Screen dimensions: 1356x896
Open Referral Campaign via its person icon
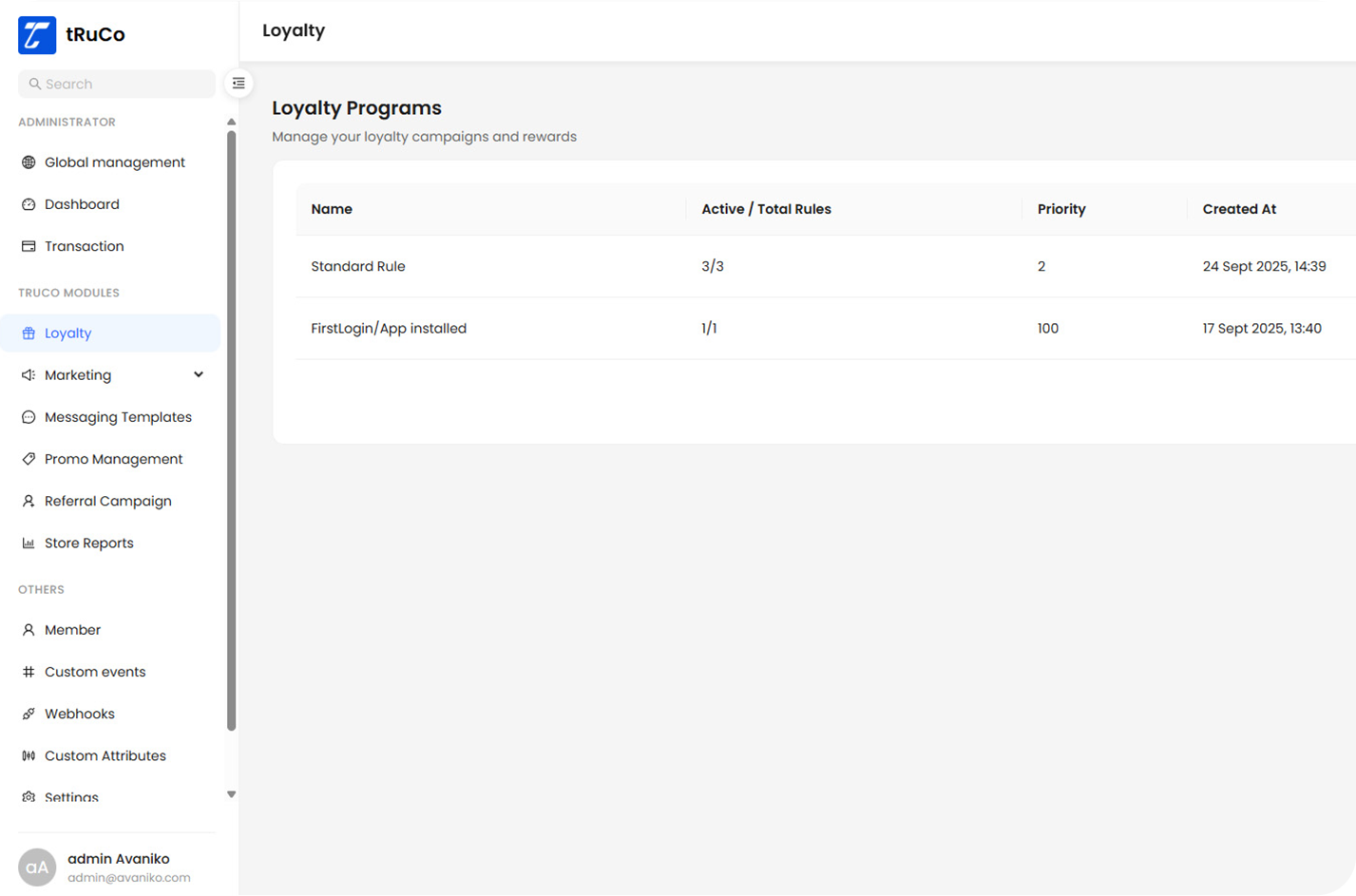click(x=29, y=501)
